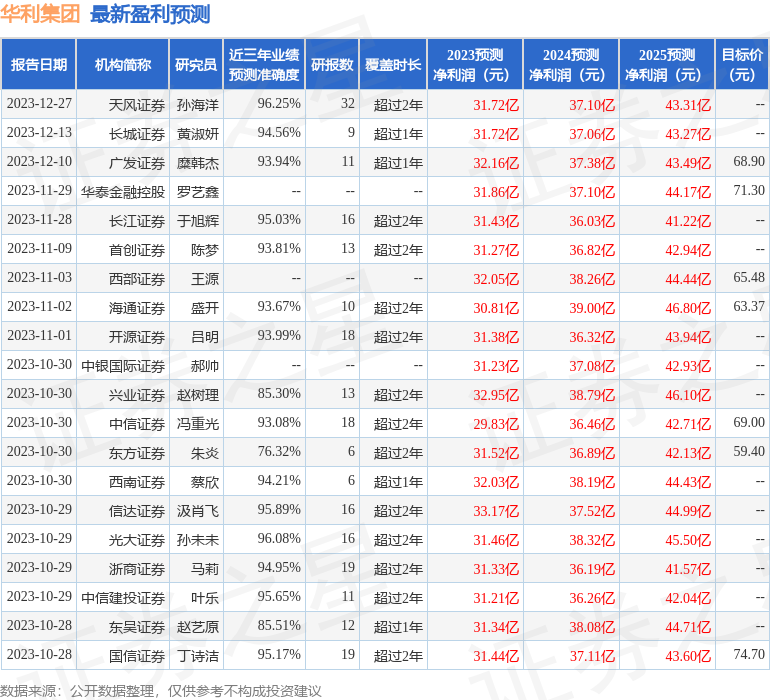Viewport: 770px width, 700px height.
Task: Select the 近三年业绩预测准确度 header
Action: 264,64
